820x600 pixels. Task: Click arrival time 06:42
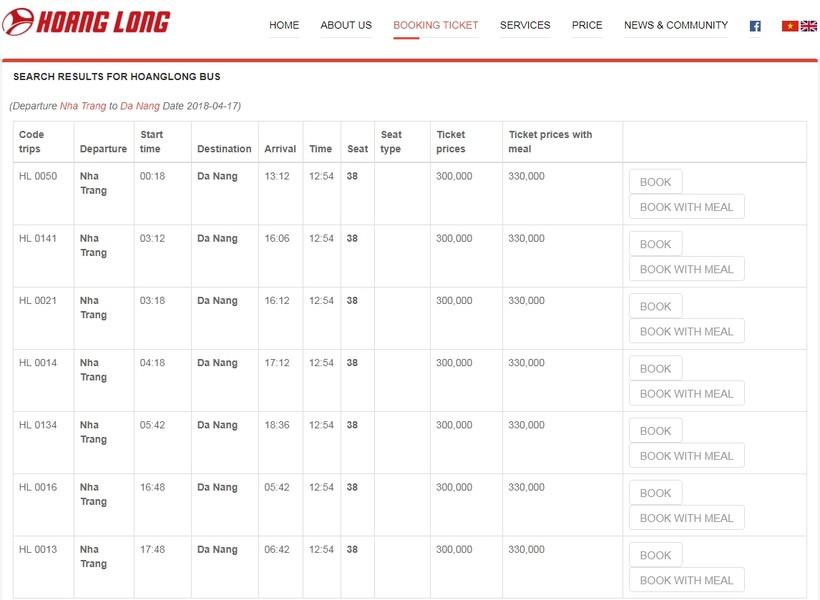click(x=277, y=549)
